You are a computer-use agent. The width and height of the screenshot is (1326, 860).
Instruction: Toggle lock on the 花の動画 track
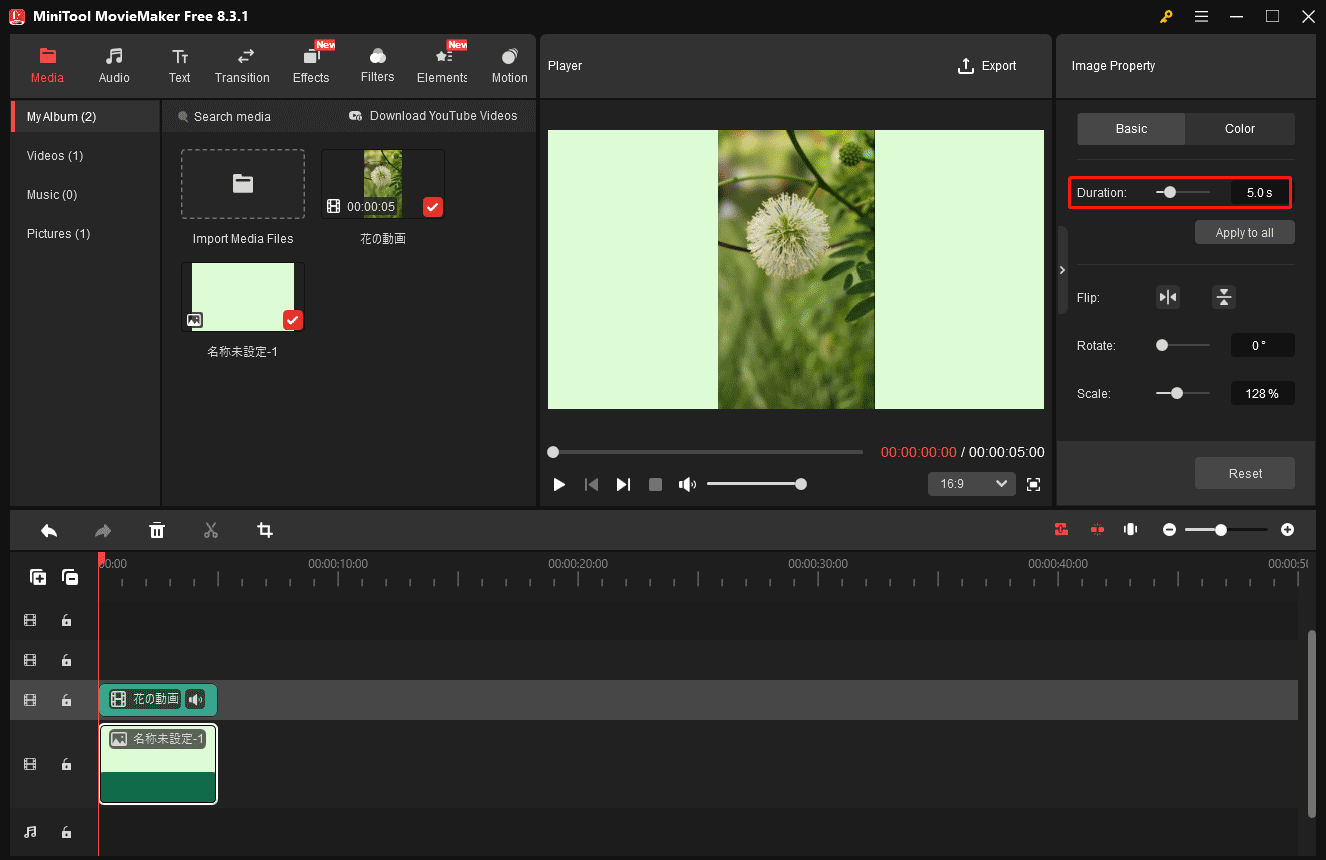coord(66,700)
